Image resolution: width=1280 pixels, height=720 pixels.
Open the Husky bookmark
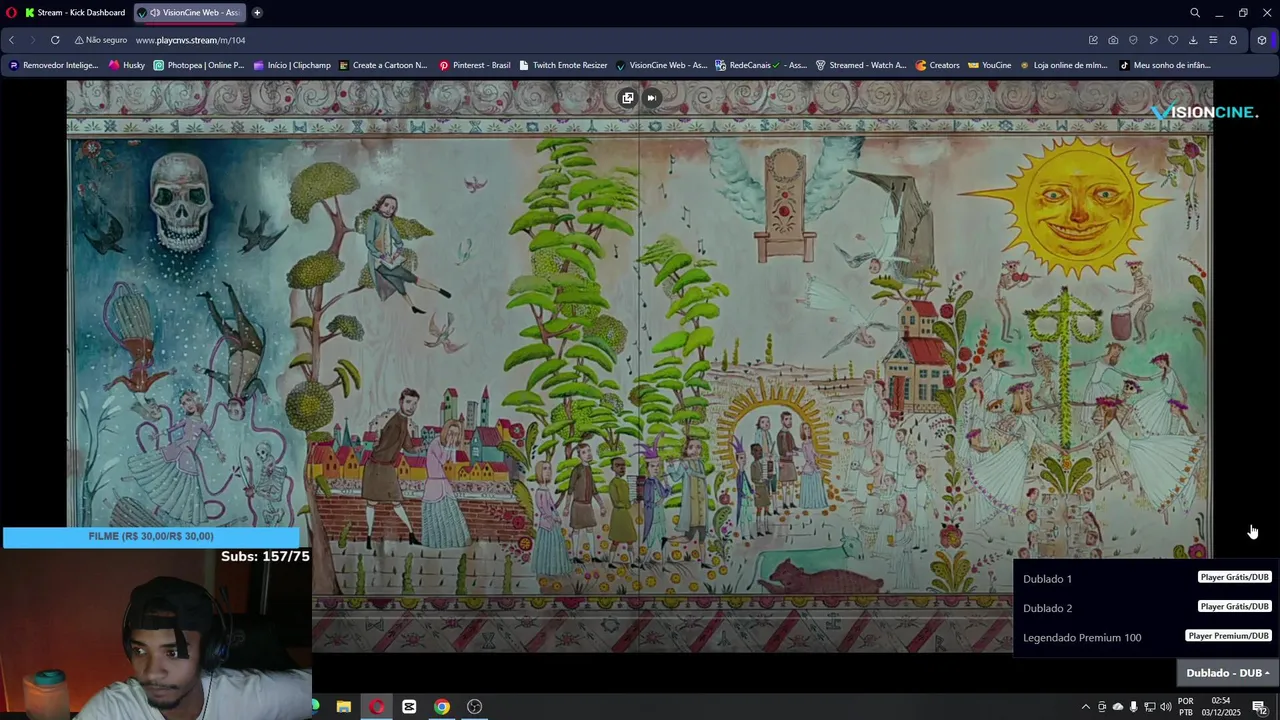[127, 65]
